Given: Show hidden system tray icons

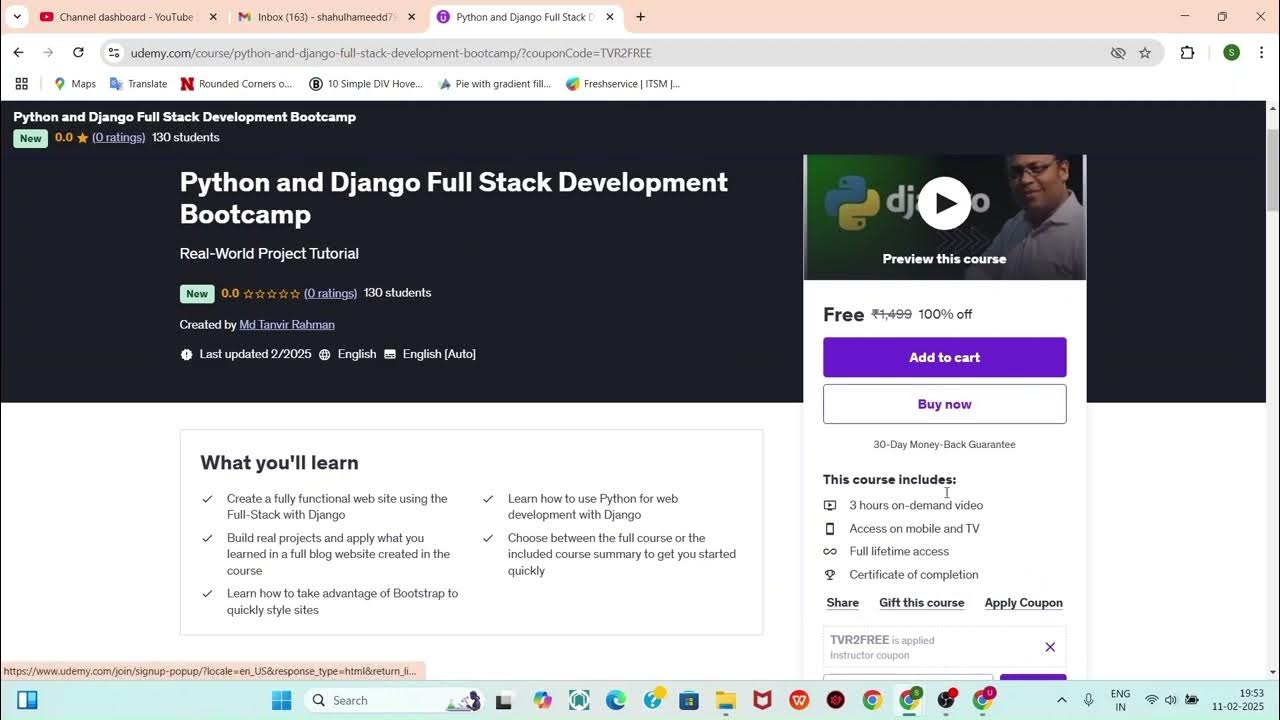Looking at the screenshot, I should (1061, 700).
